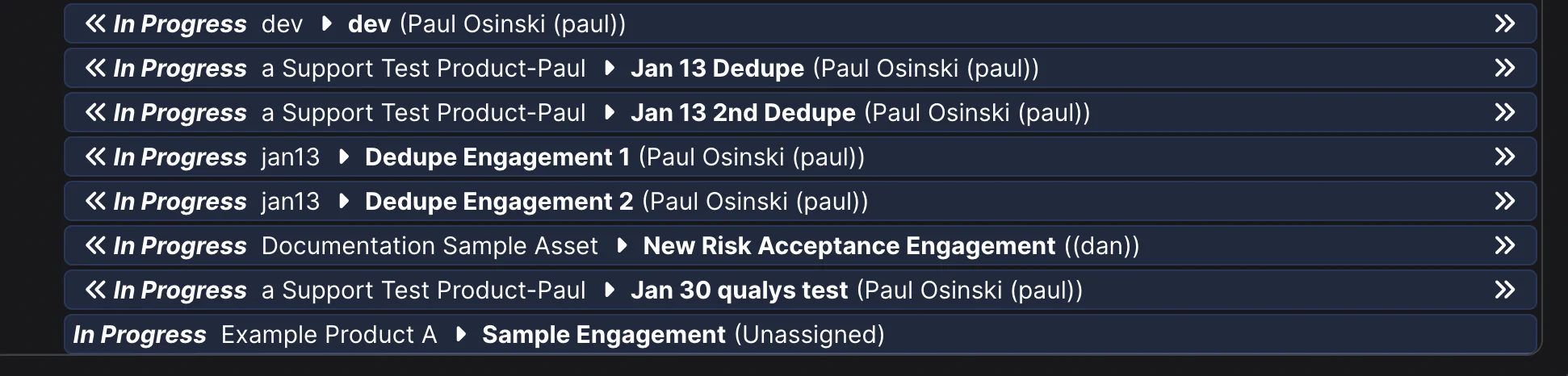Move Jan 30 qualys test right
1568x376 pixels.
1504,290
